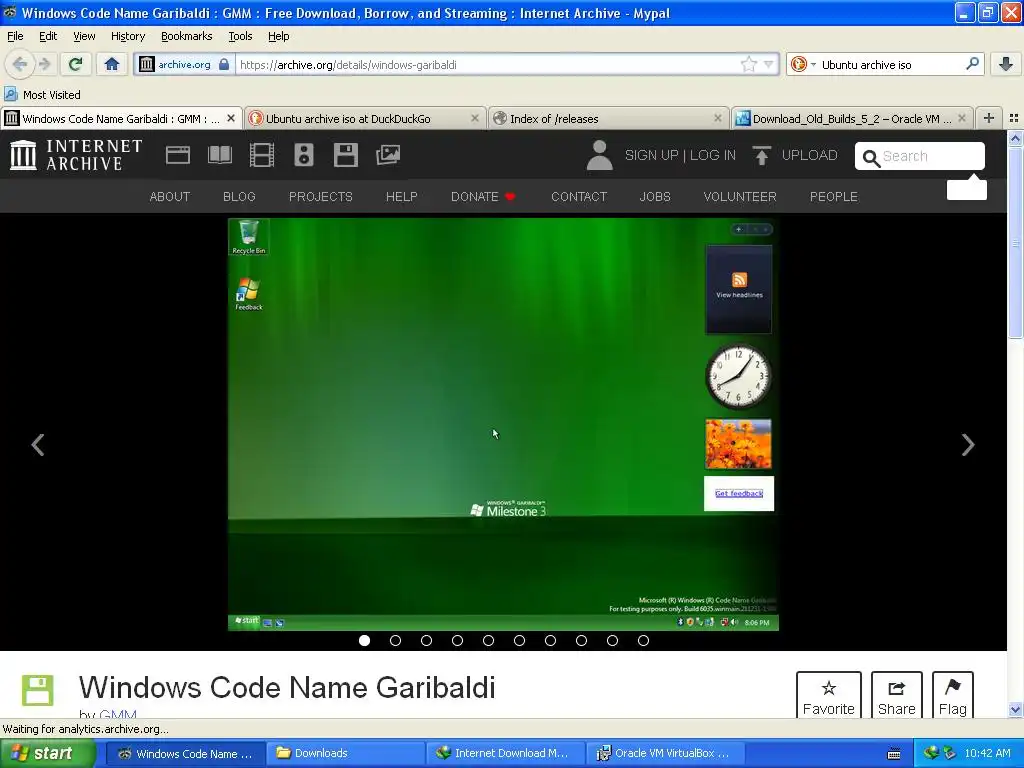Screen dimensions: 1024x768
Task: Open the Audio speaker icon
Action: [x=304, y=155]
